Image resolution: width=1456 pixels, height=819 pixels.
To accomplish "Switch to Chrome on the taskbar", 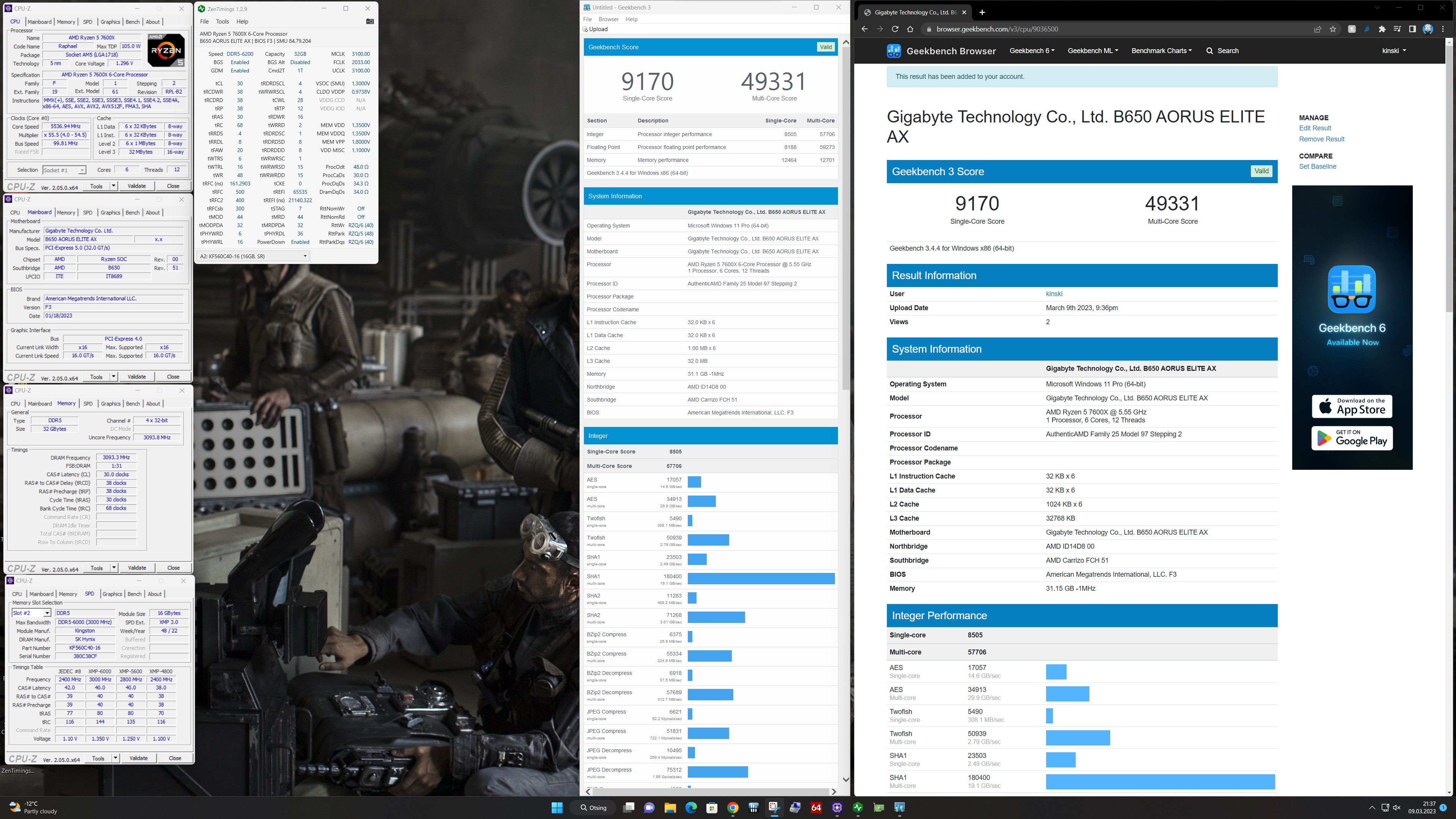I will [733, 808].
